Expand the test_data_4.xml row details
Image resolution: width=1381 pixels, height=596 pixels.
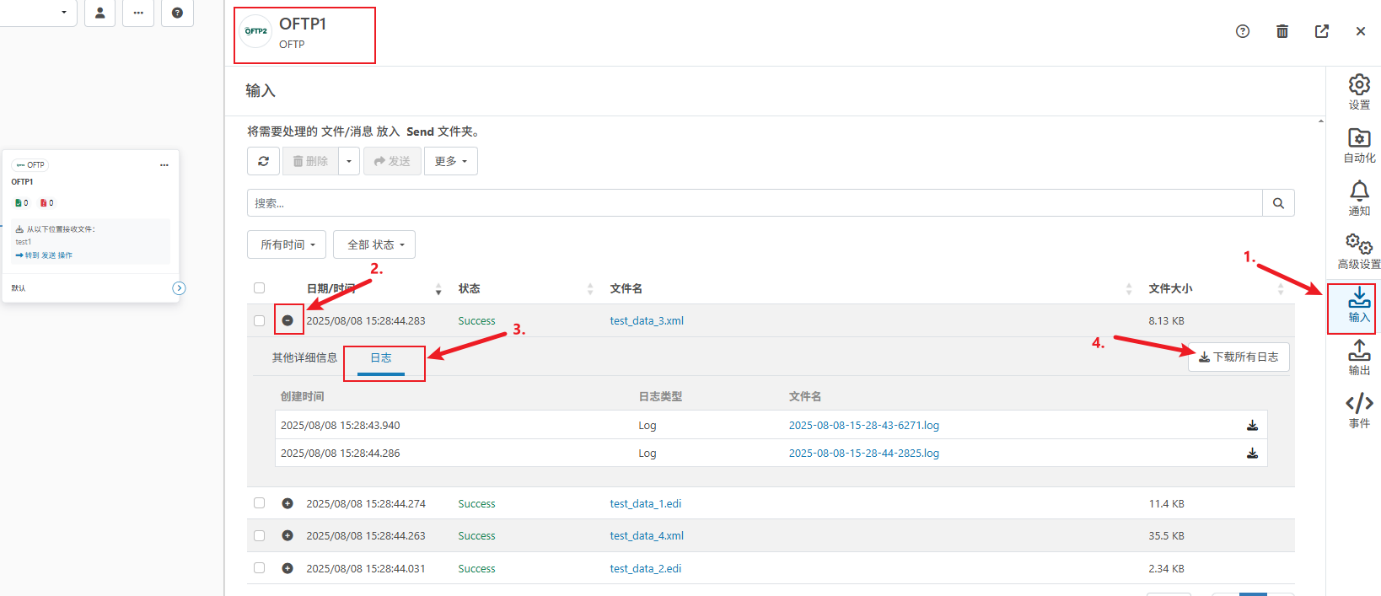288,536
